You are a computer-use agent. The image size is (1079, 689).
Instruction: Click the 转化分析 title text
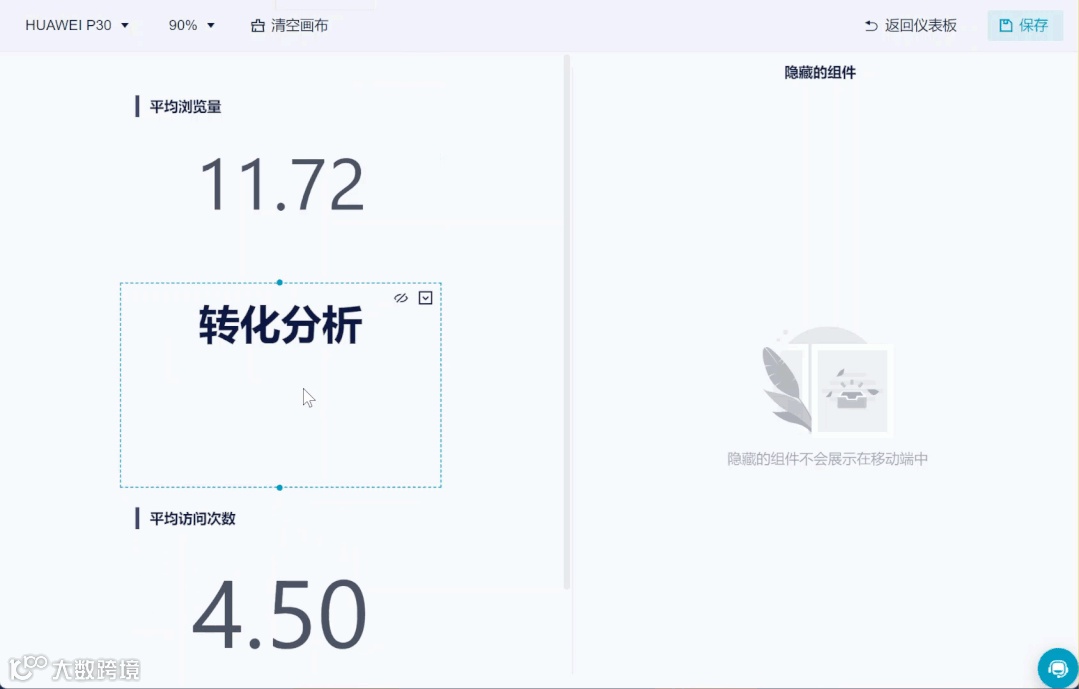pos(279,323)
